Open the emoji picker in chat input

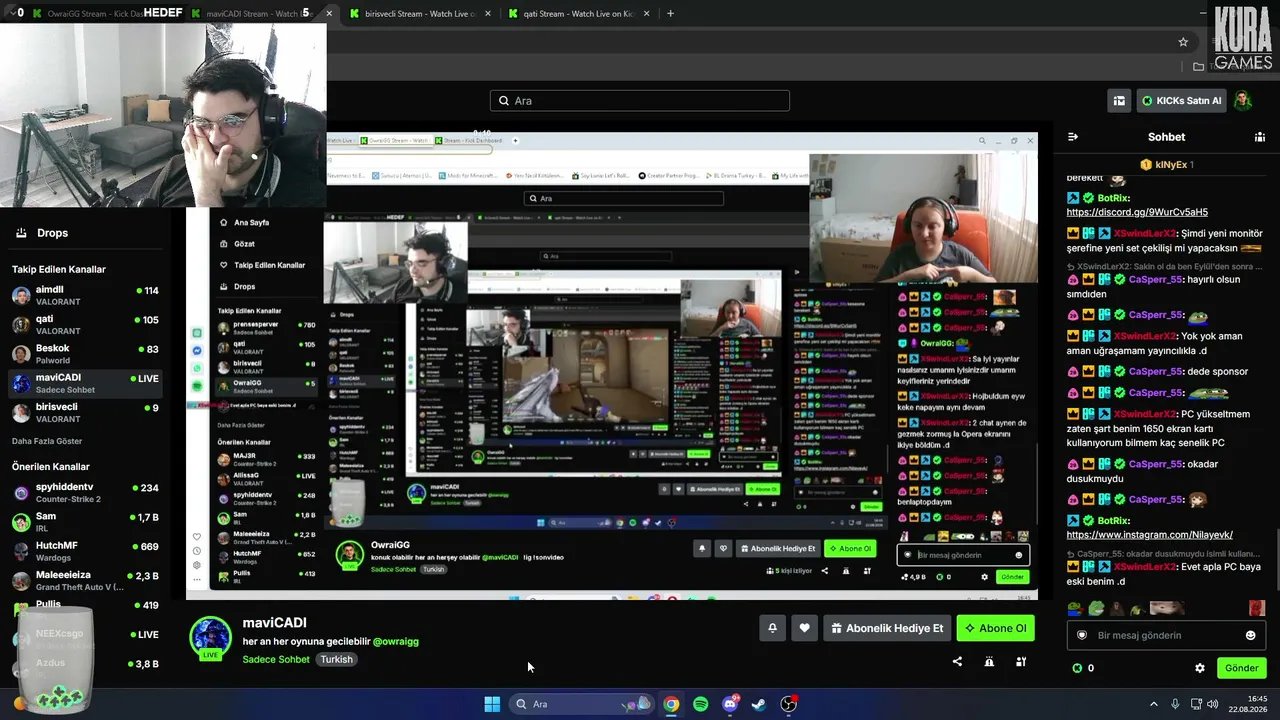(1250, 635)
